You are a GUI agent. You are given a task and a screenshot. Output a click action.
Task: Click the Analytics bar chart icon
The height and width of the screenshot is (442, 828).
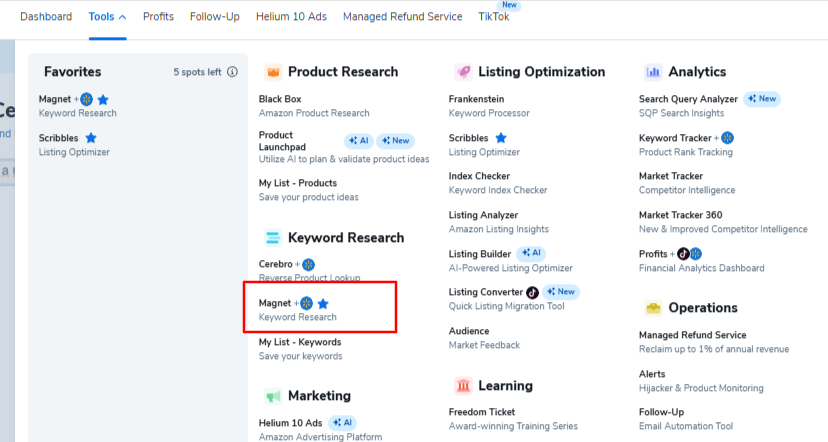[x=653, y=72]
